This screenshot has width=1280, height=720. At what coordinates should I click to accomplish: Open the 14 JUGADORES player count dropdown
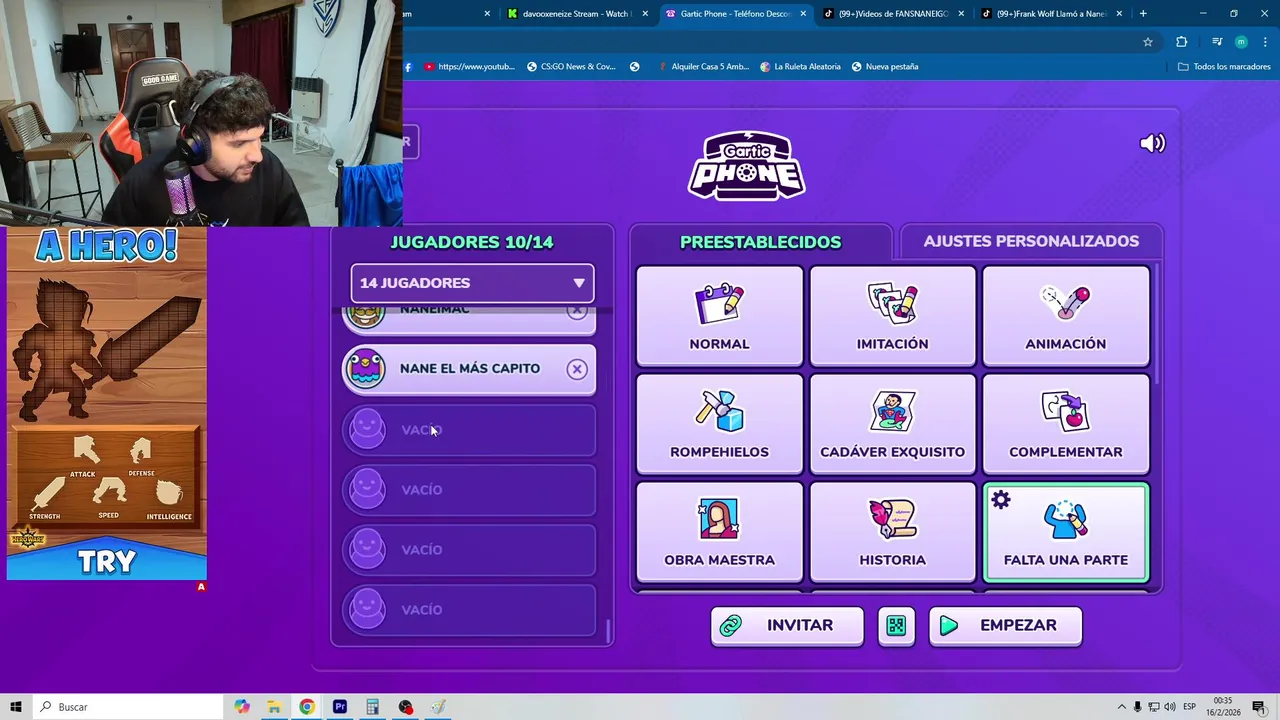click(x=472, y=283)
